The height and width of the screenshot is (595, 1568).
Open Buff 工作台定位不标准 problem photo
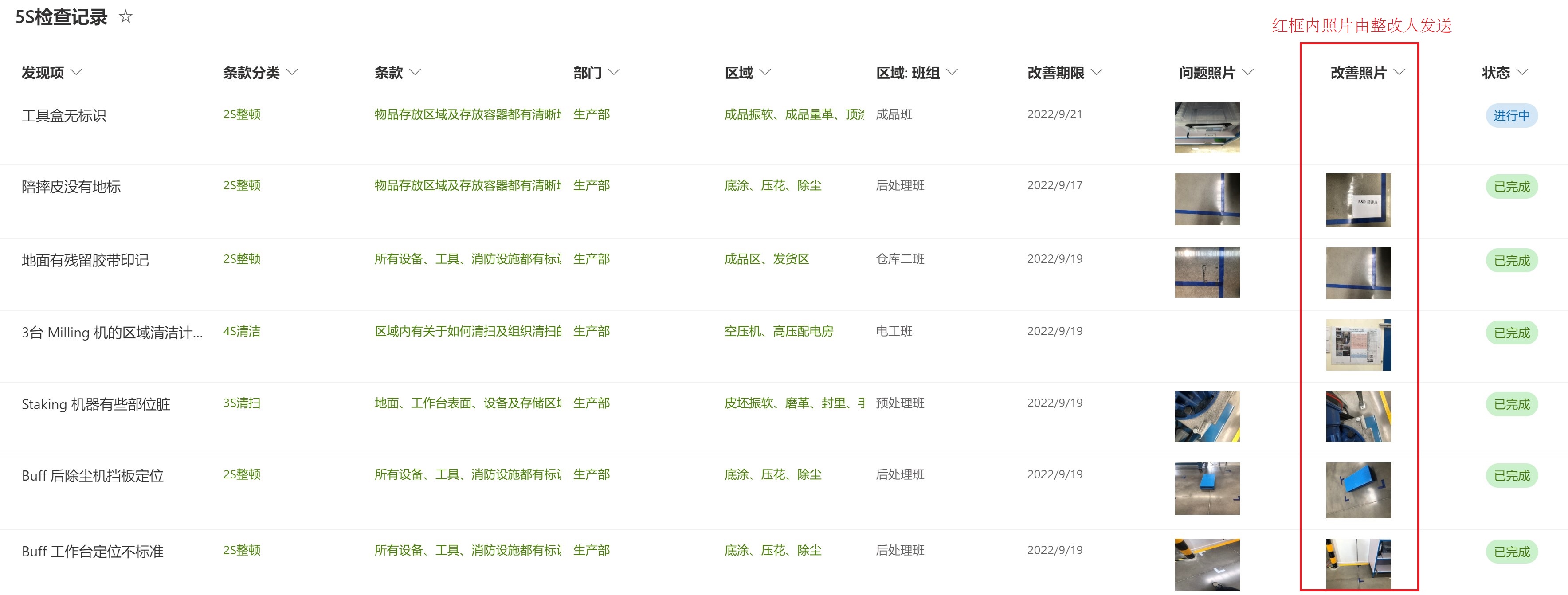point(1207,564)
